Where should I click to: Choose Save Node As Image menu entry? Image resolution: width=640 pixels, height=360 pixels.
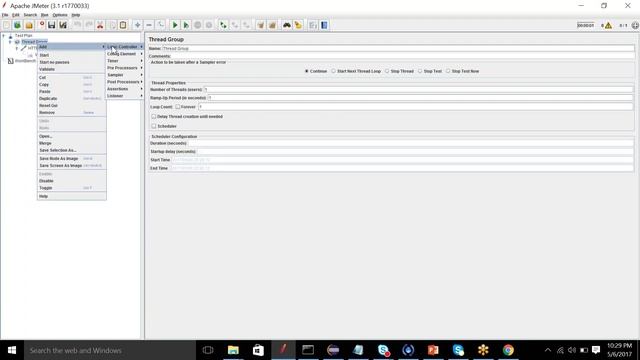(x=71, y=158)
